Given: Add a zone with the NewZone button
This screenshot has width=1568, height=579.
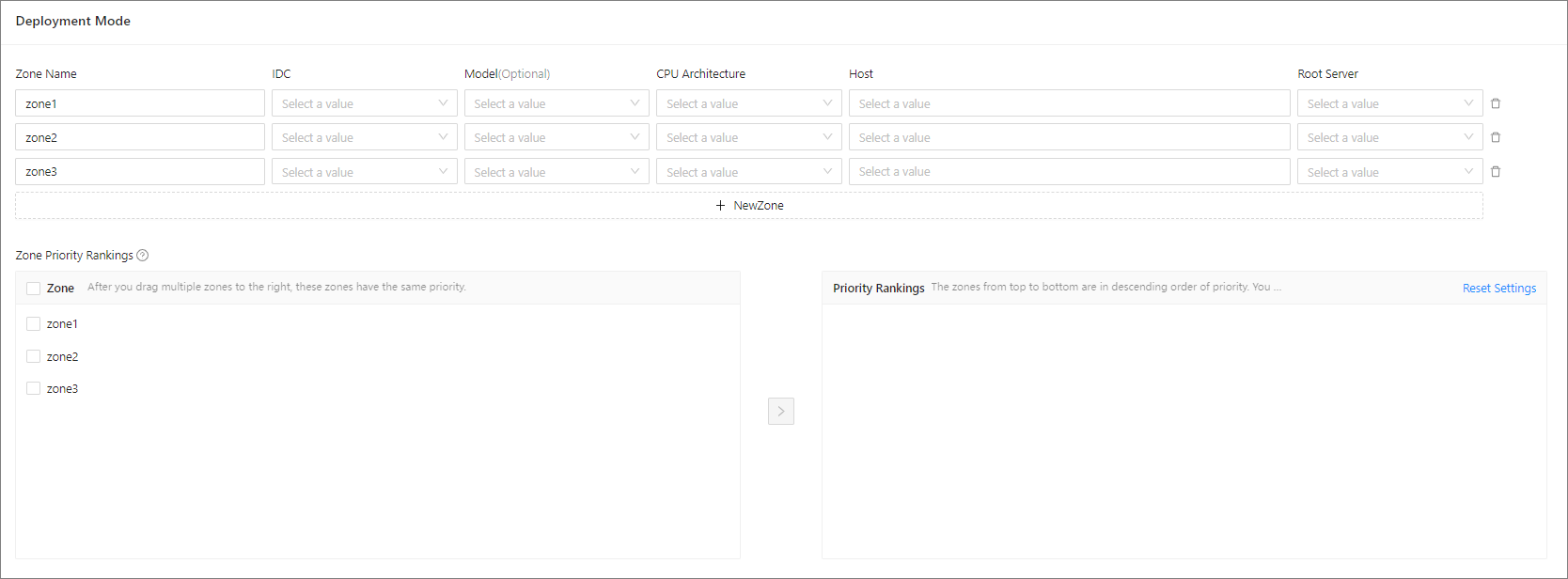Looking at the screenshot, I should [748, 206].
